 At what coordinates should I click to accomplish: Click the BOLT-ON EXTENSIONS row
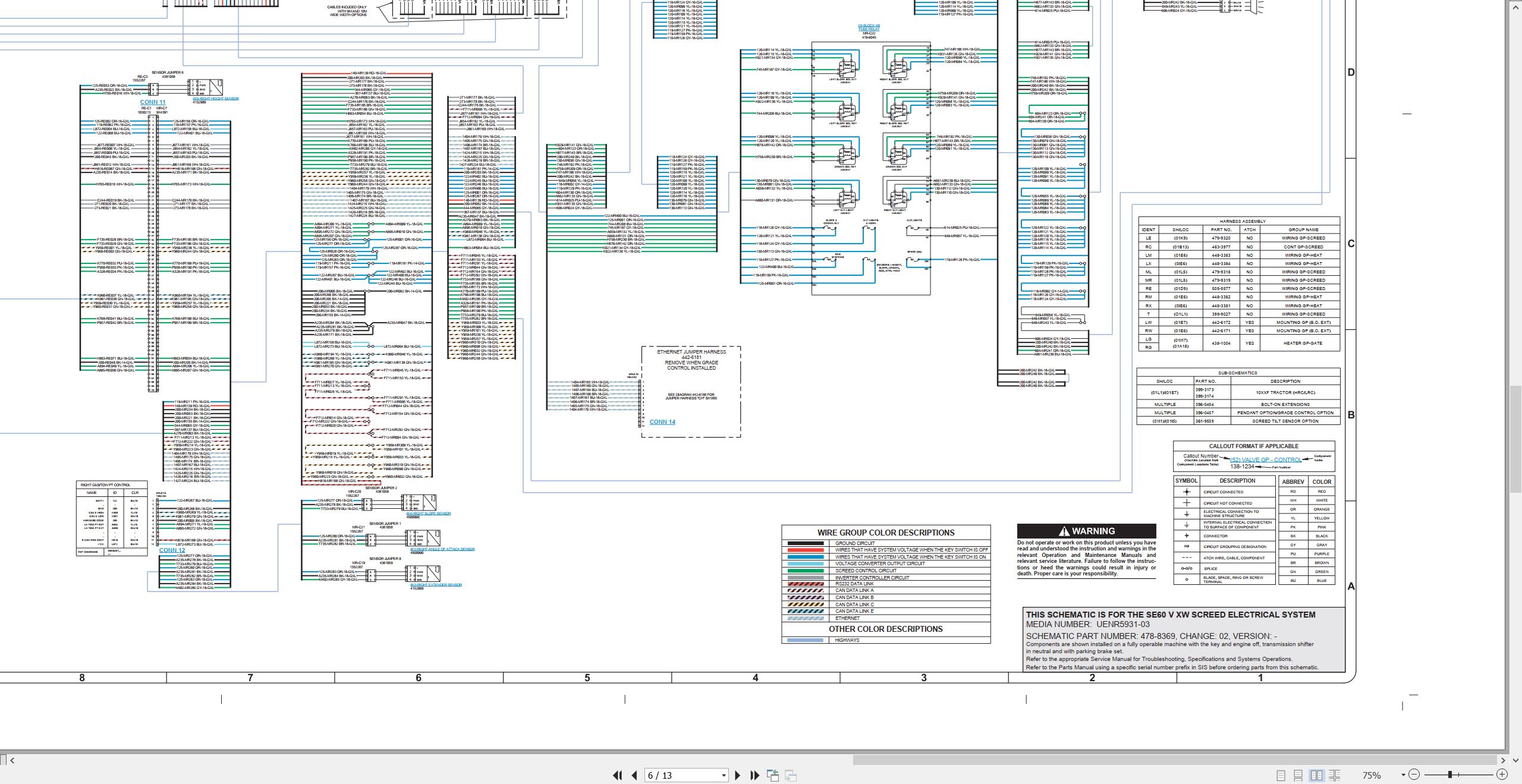(x=1238, y=404)
